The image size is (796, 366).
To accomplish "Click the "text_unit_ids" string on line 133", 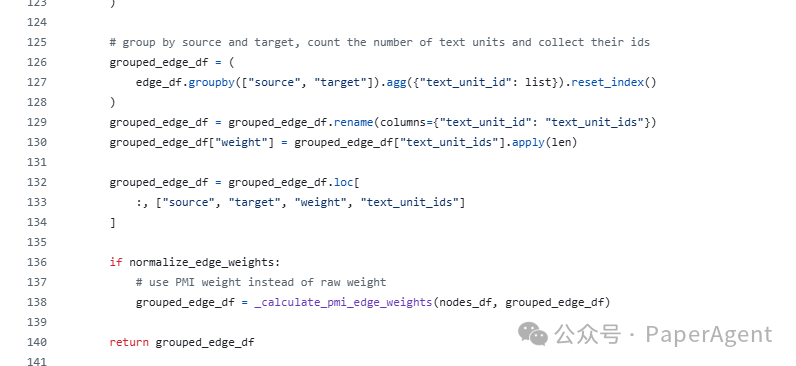I will (410, 203).
